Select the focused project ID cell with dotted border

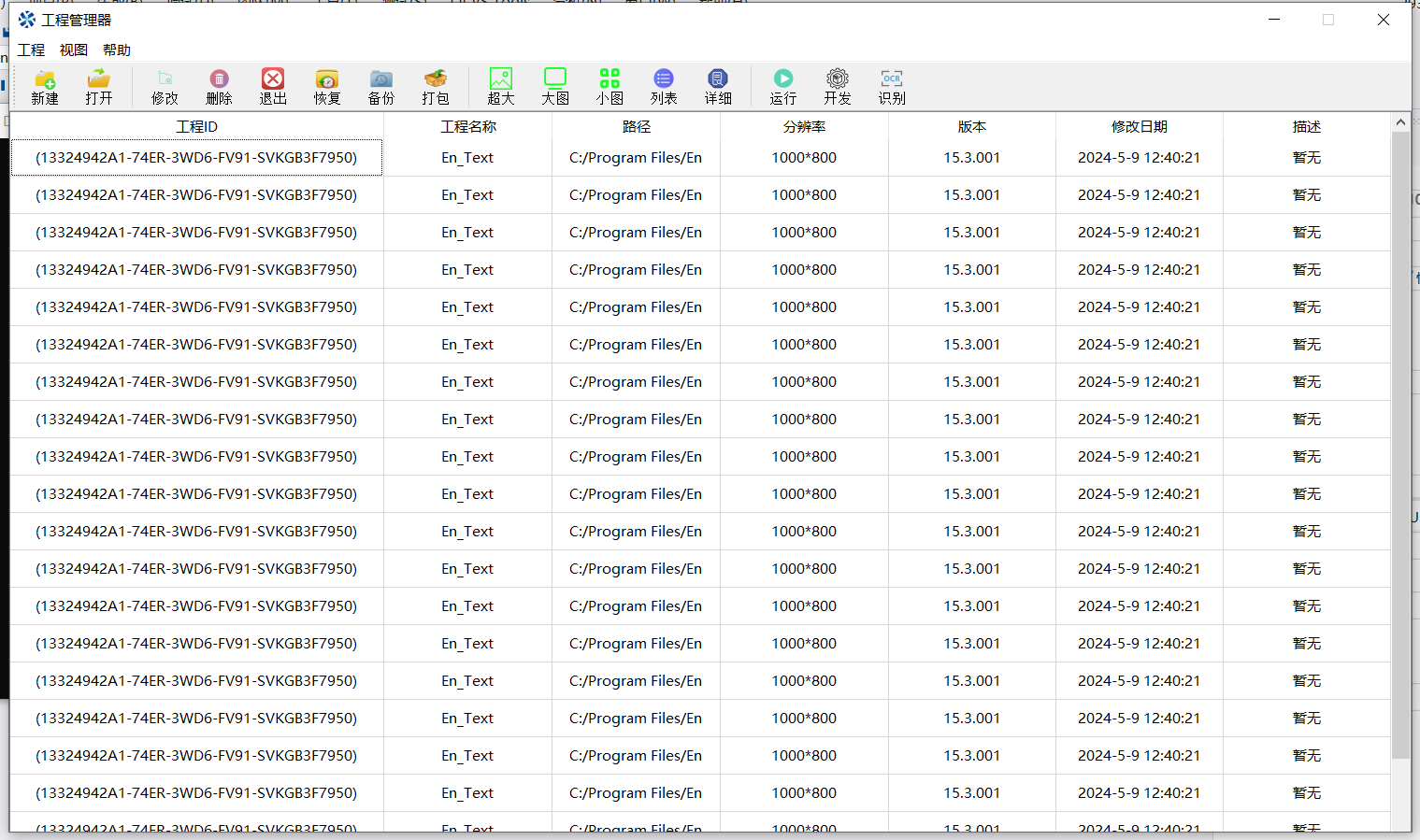click(196, 158)
